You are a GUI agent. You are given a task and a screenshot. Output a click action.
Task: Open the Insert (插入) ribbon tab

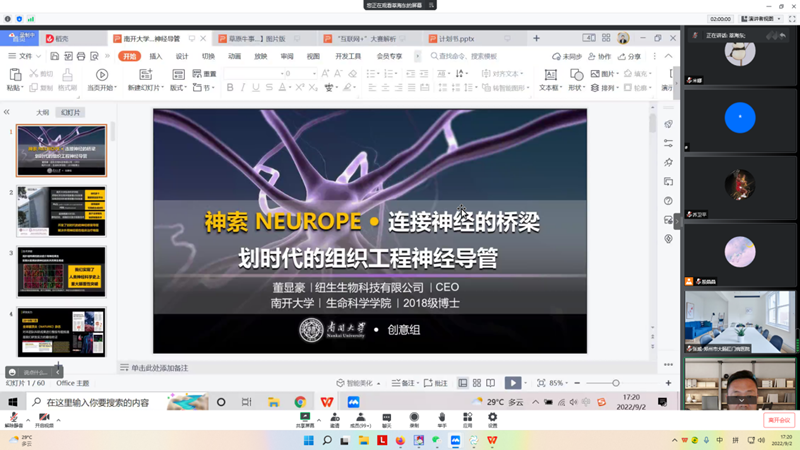point(156,56)
